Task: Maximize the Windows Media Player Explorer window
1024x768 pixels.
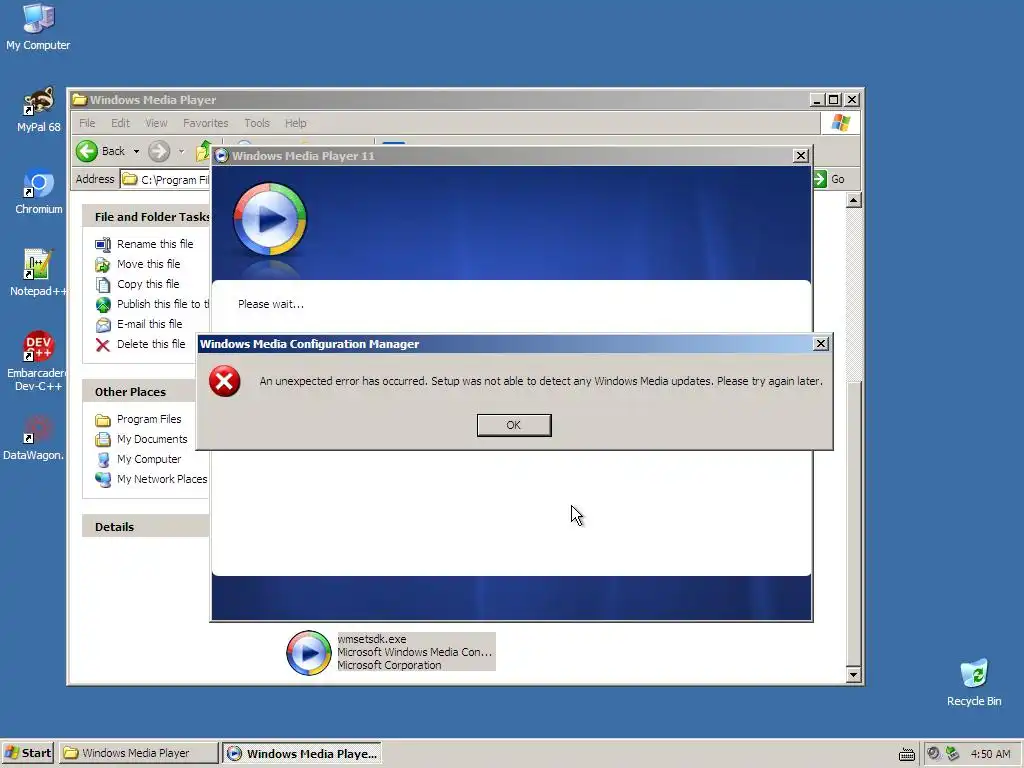Action: [x=834, y=100]
